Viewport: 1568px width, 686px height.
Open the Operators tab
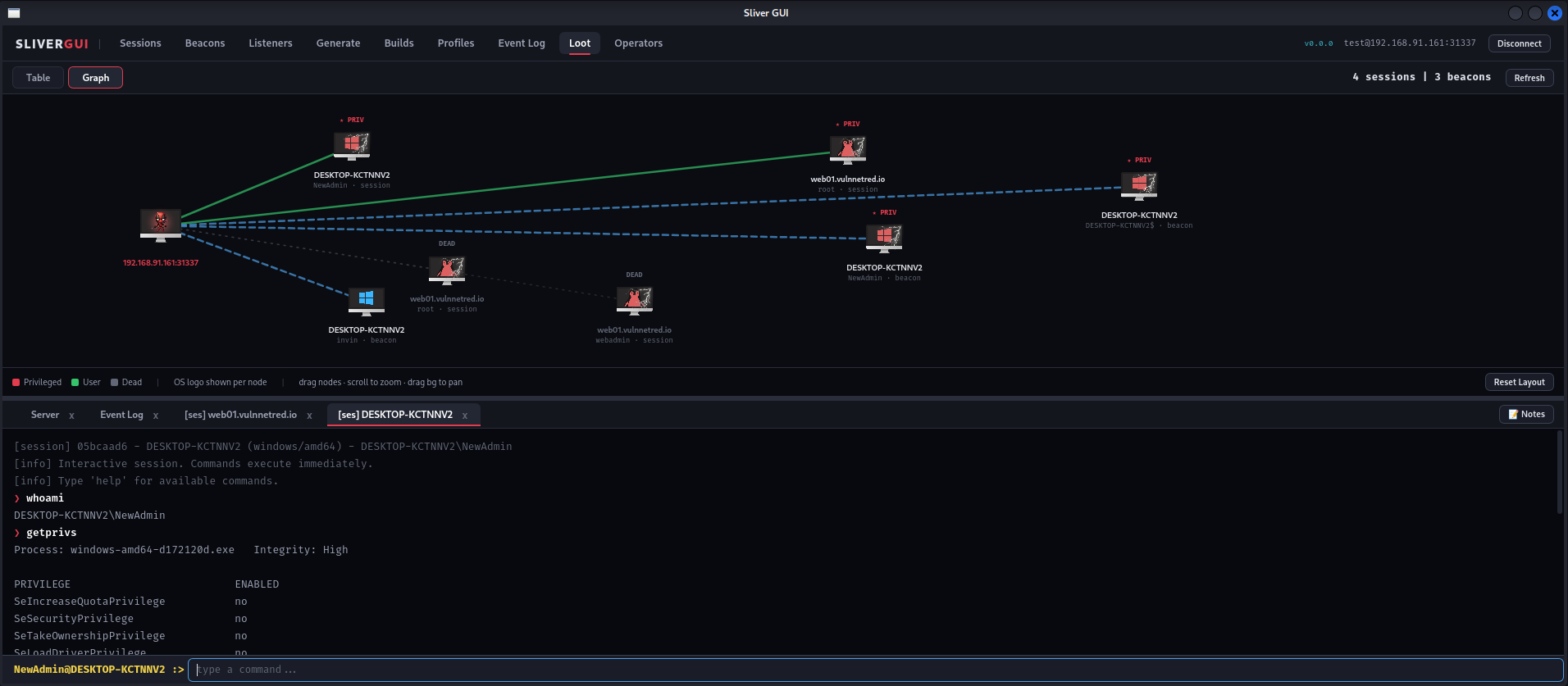tap(639, 43)
